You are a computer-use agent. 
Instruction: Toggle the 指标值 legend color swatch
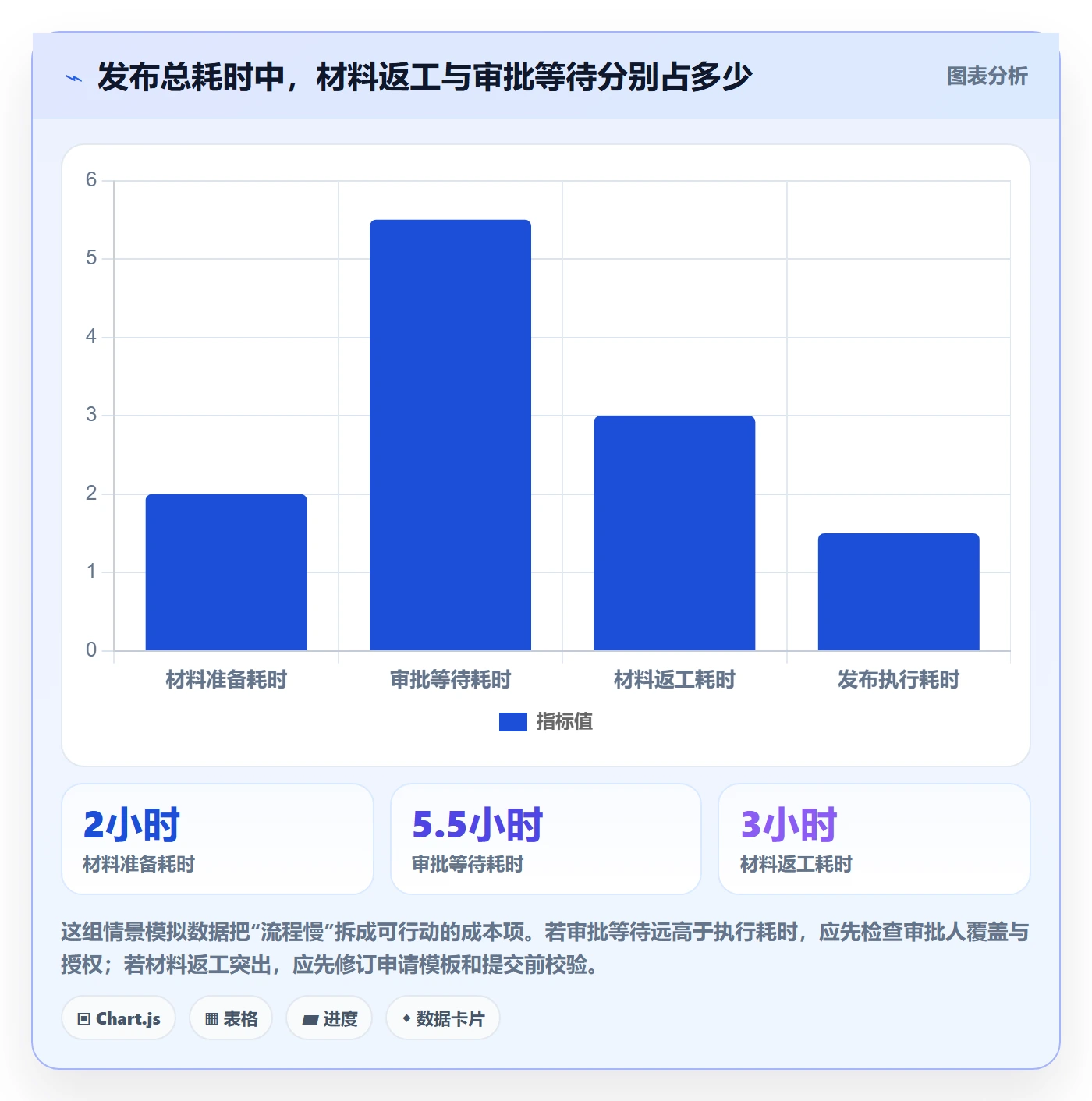coord(512,722)
